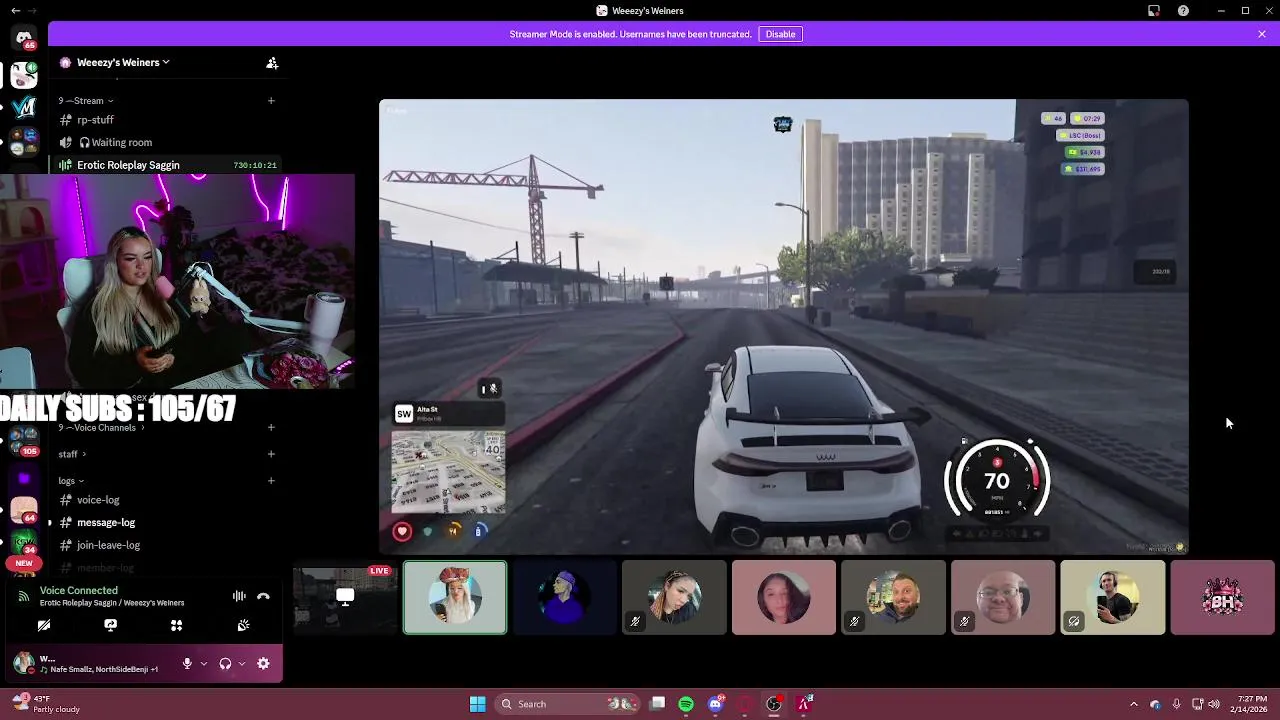Image resolution: width=1280 pixels, height=720 pixels.
Task: Select the bearded man participant tile
Action: tap(893, 598)
